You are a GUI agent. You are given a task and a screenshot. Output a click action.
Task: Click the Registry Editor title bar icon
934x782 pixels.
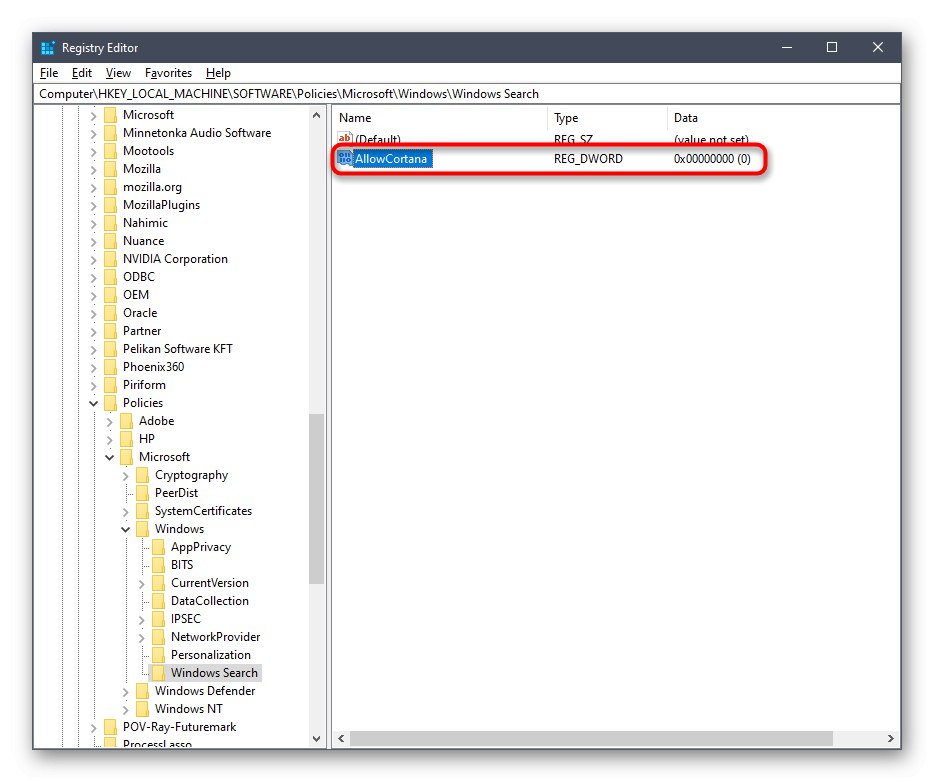pos(48,48)
